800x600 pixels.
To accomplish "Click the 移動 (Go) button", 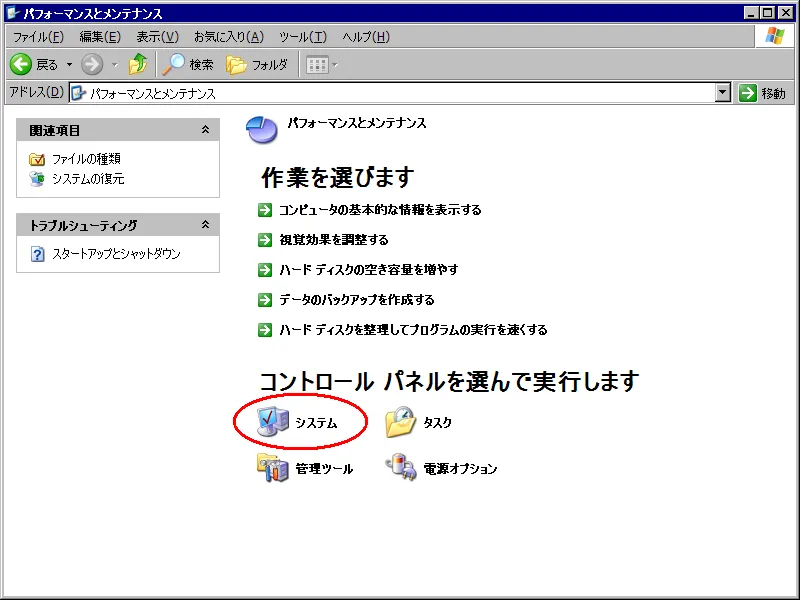I will point(760,93).
